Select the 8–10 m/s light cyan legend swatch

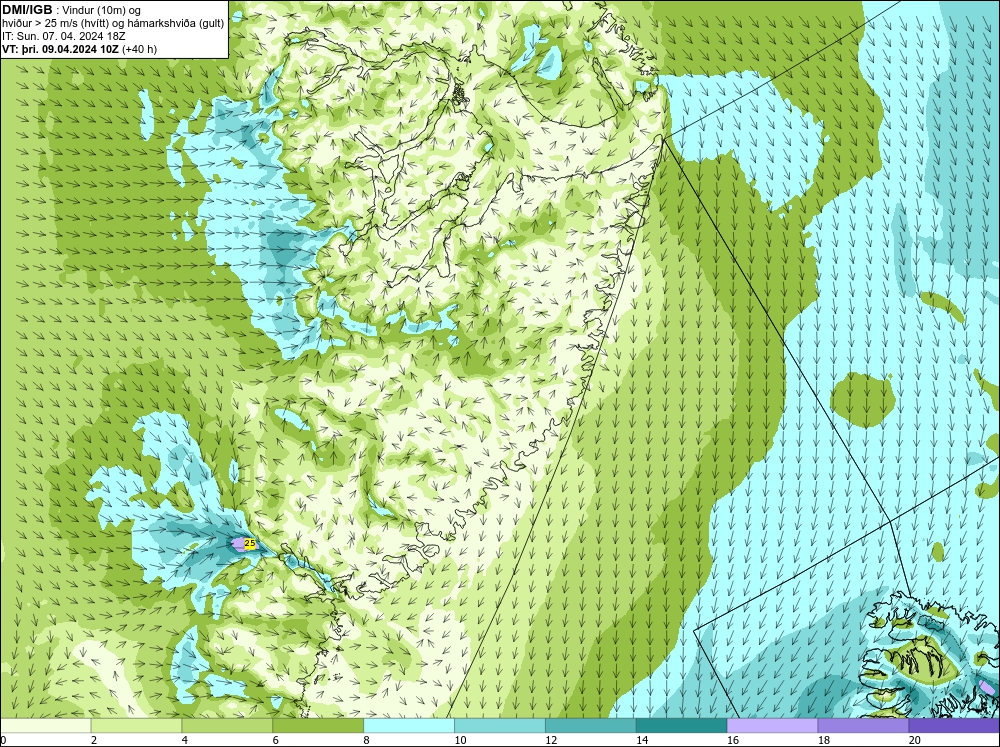409,725
